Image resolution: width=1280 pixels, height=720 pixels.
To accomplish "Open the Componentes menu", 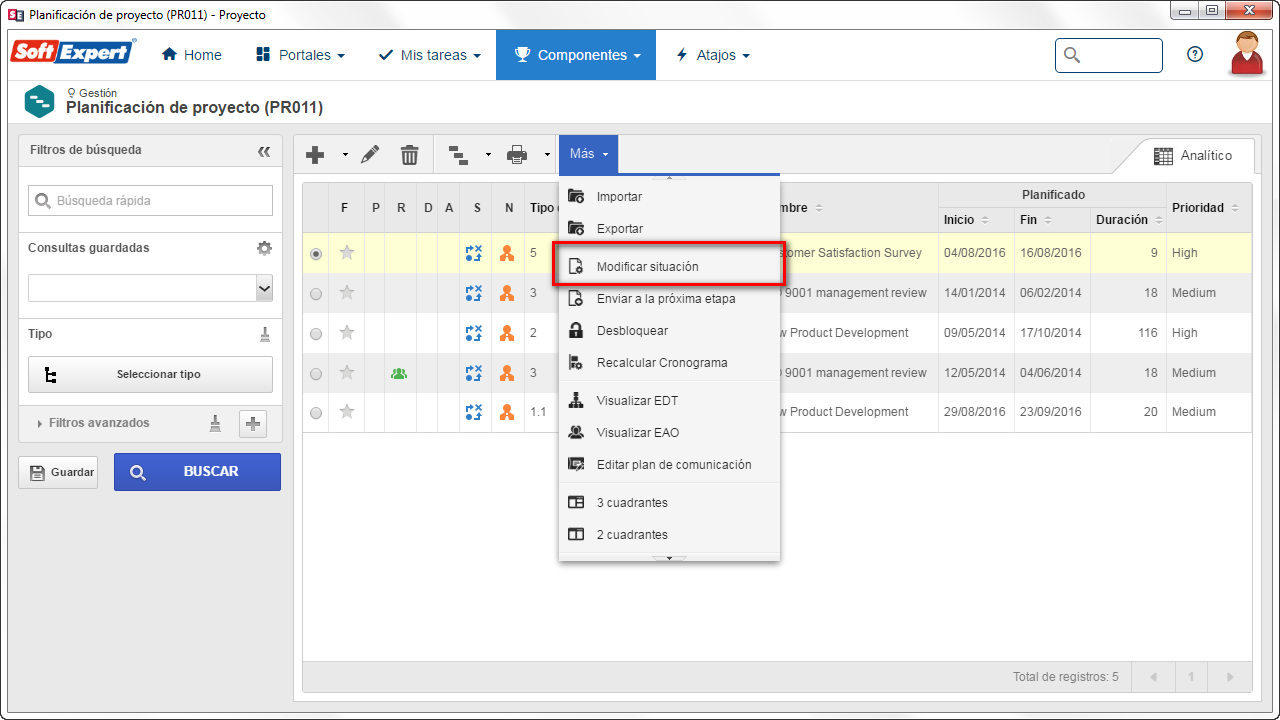I will coord(576,55).
